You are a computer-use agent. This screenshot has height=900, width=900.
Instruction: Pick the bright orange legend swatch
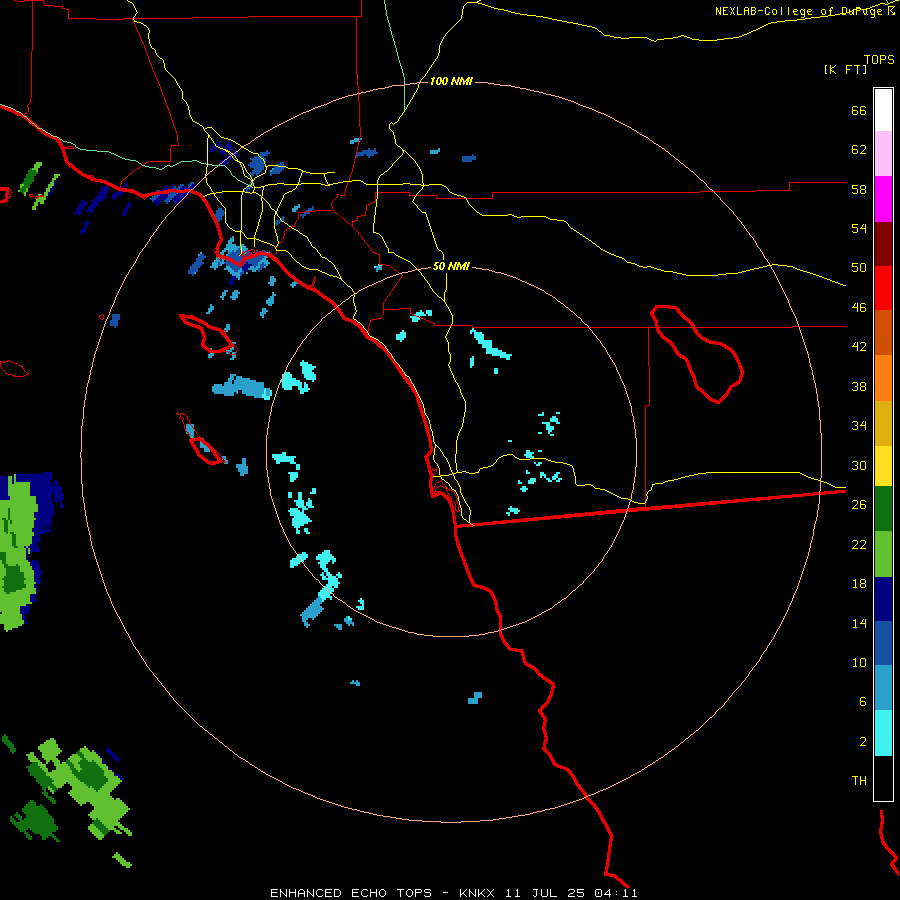pyautogui.click(x=883, y=378)
